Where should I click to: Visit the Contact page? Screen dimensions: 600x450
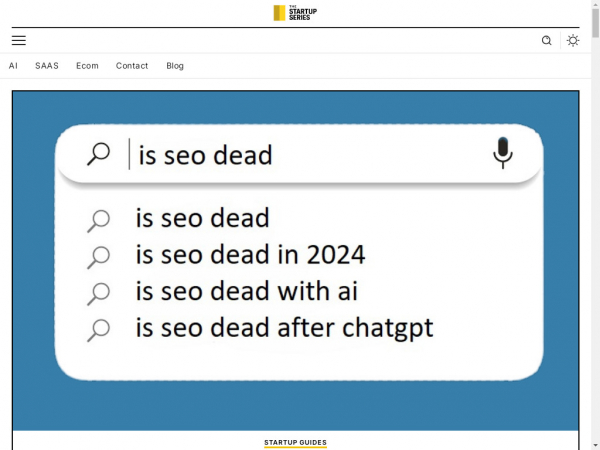click(x=132, y=66)
